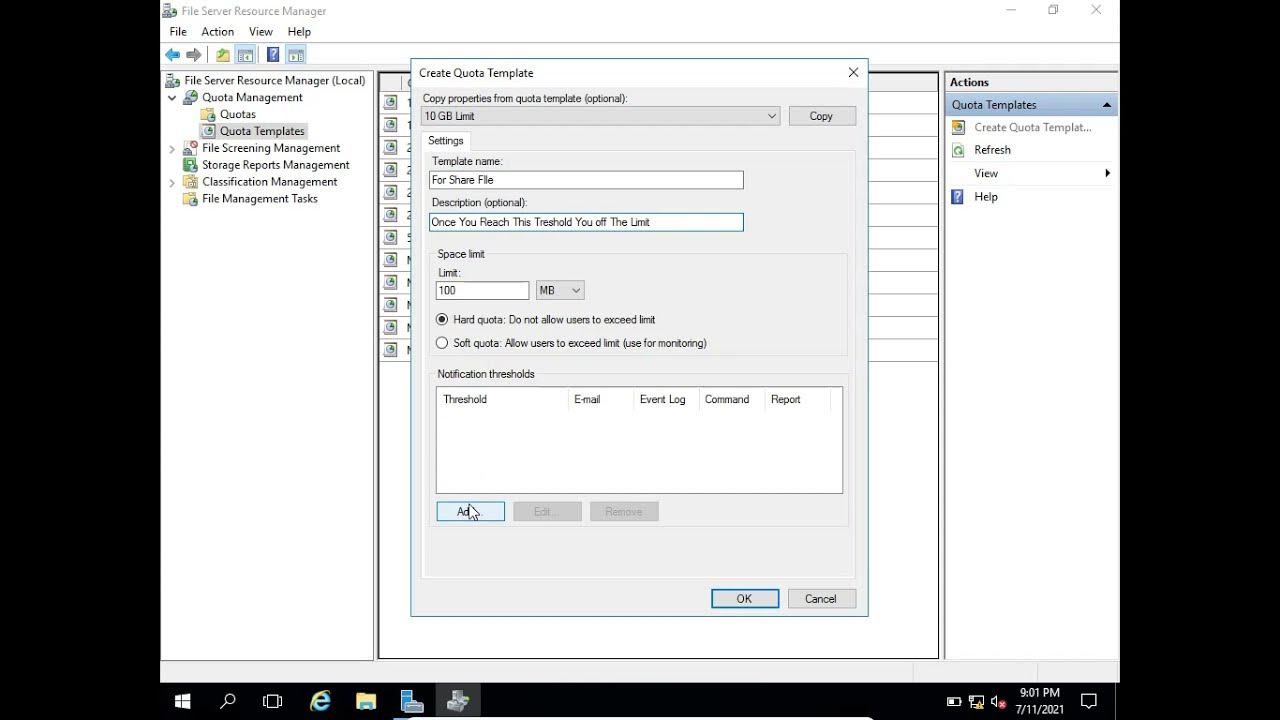Select File Server Resource Manager (Local) root
Viewport: 1280px width, 720px height.
click(274, 80)
